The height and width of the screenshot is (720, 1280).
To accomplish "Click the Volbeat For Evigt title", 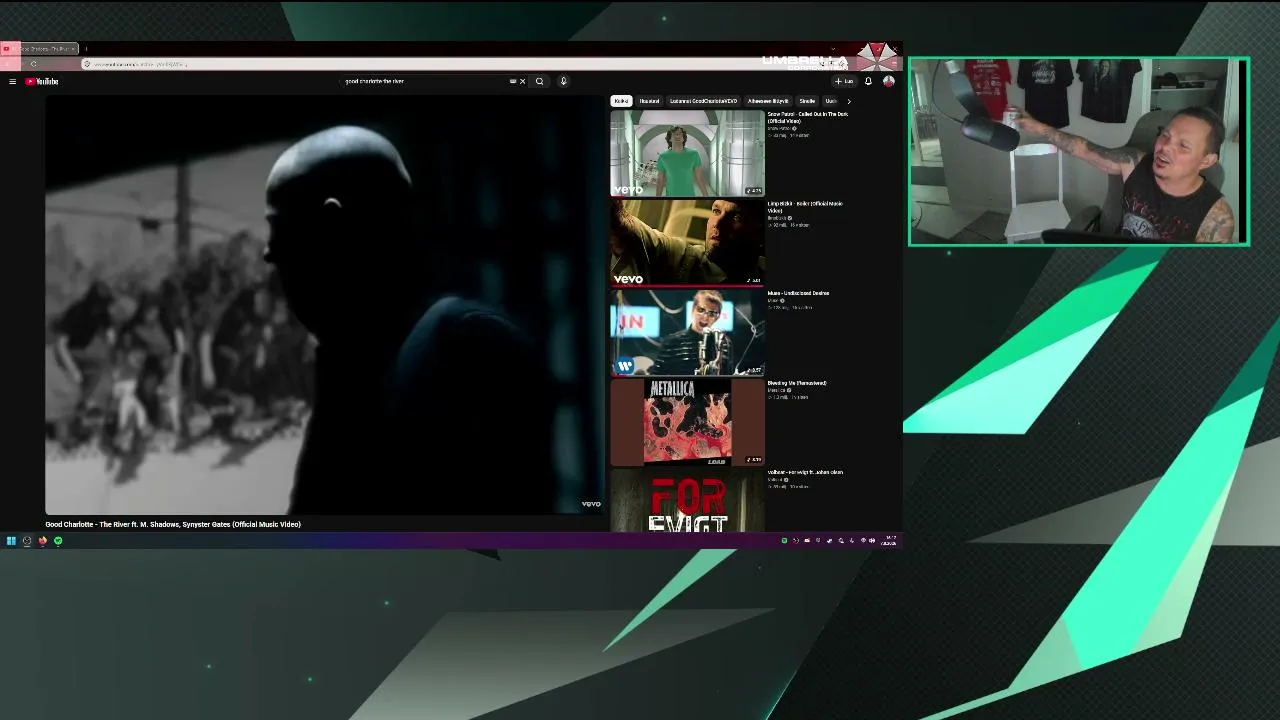I will click(805, 472).
